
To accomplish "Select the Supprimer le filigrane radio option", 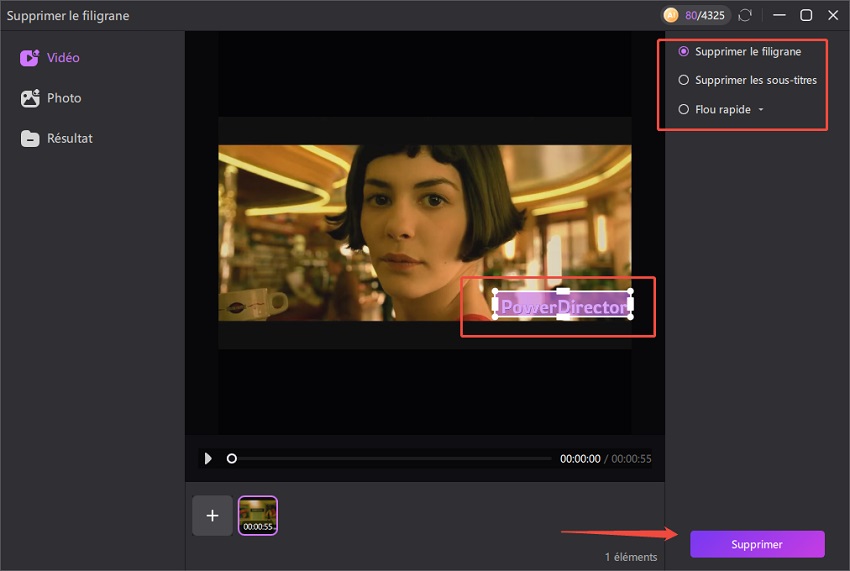I will tap(684, 51).
